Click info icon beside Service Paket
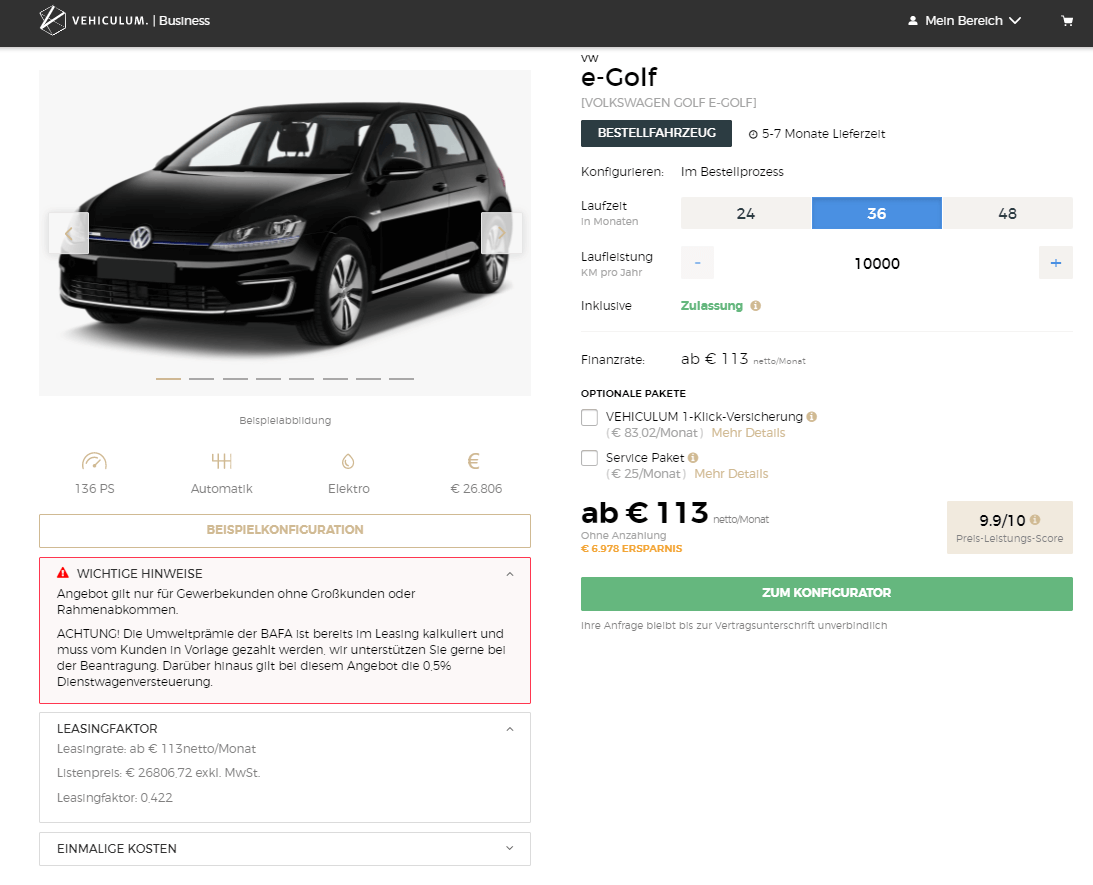 (x=693, y=458)
